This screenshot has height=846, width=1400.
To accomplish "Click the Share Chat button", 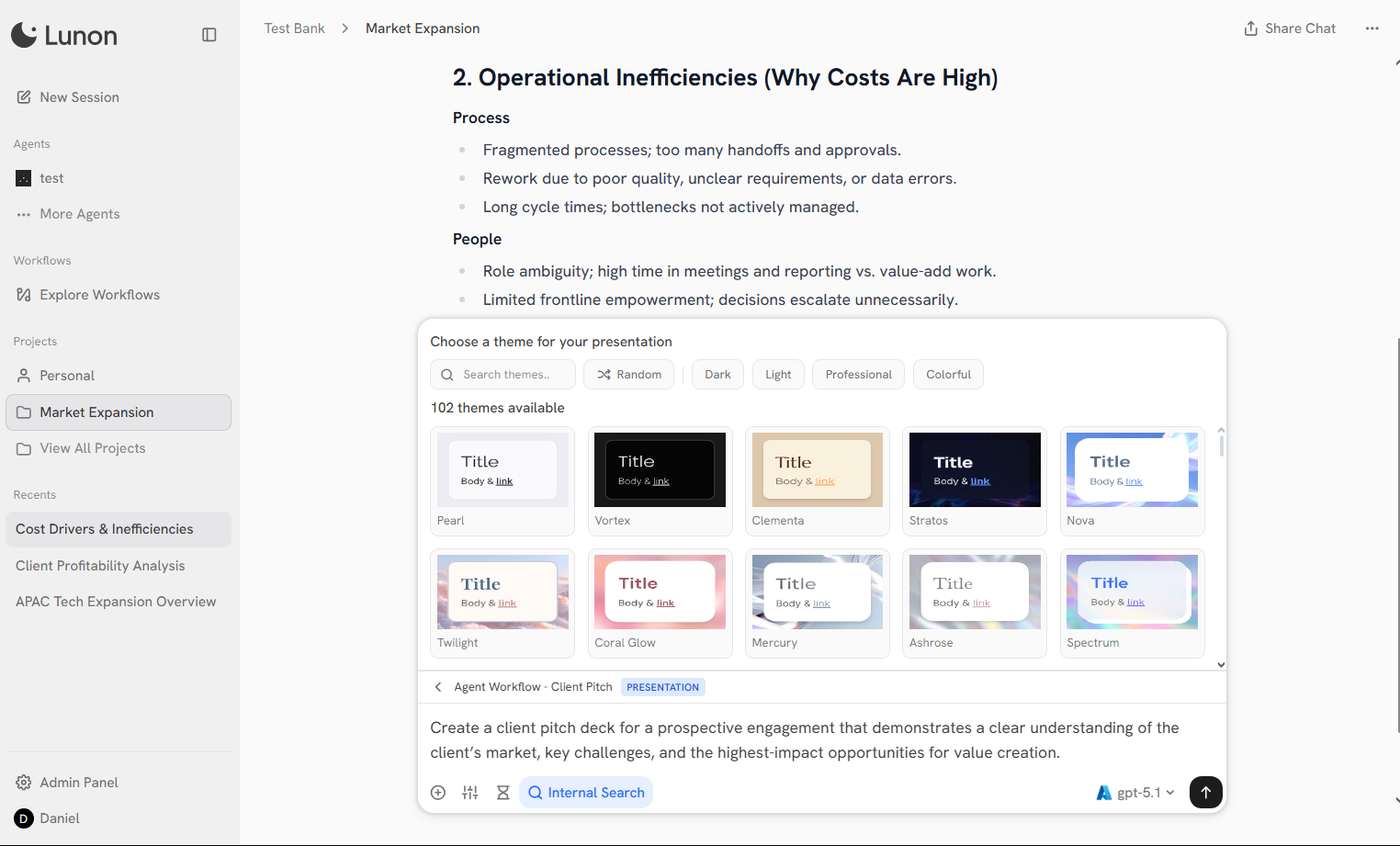I will tap(1290, 28).
